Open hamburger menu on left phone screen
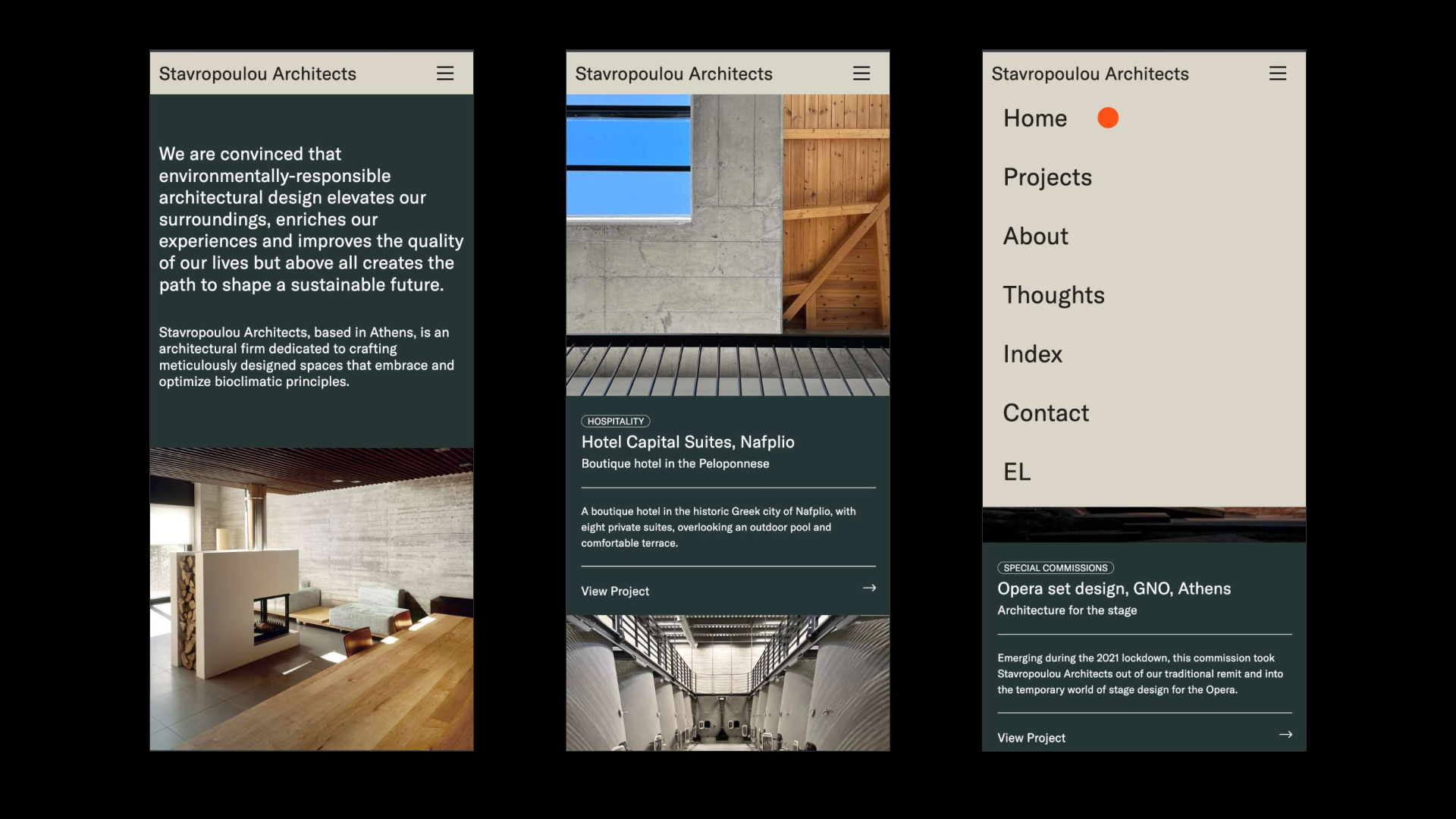 coord(445,74)
